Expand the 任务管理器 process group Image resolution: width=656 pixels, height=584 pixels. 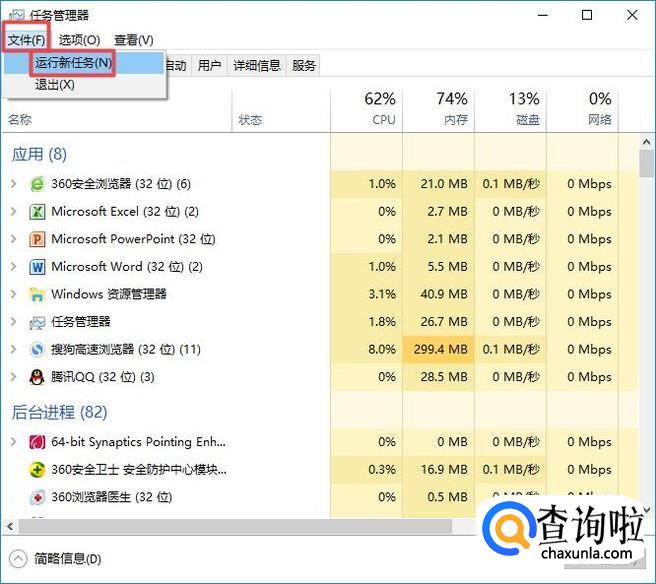point(13,322)
